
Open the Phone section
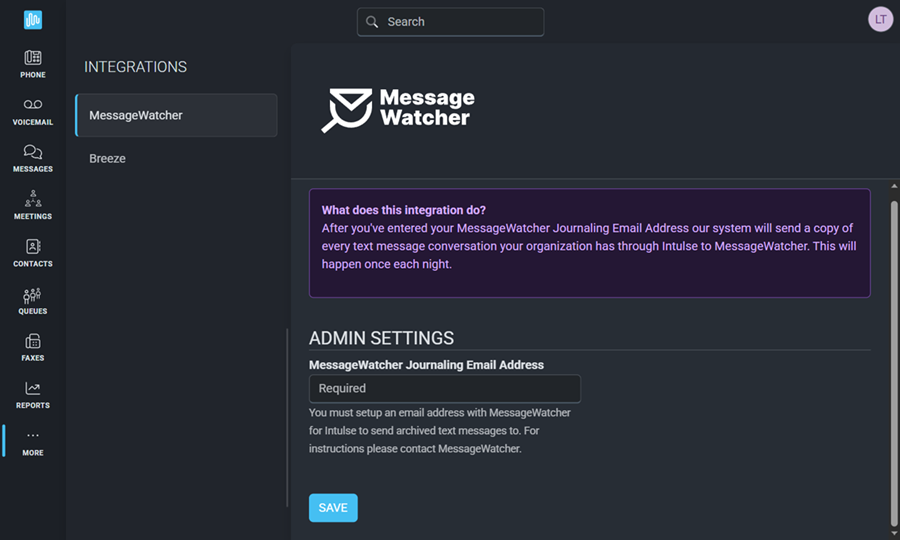point(33,64)
